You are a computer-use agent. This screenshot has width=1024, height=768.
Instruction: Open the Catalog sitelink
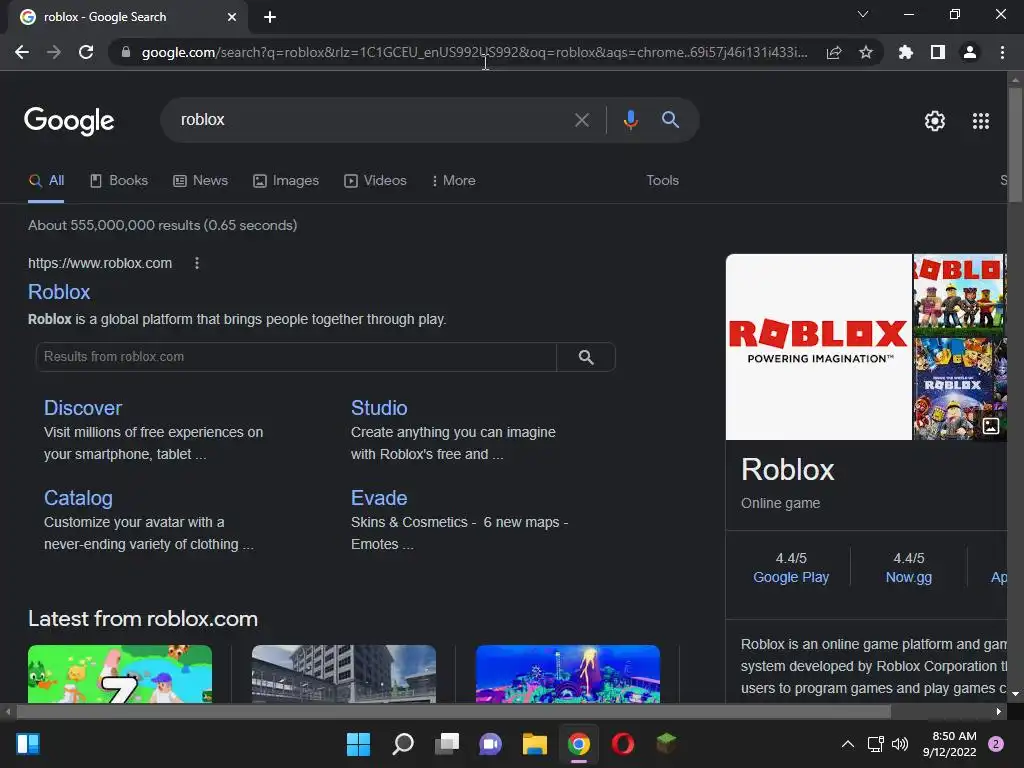point(78,498)
